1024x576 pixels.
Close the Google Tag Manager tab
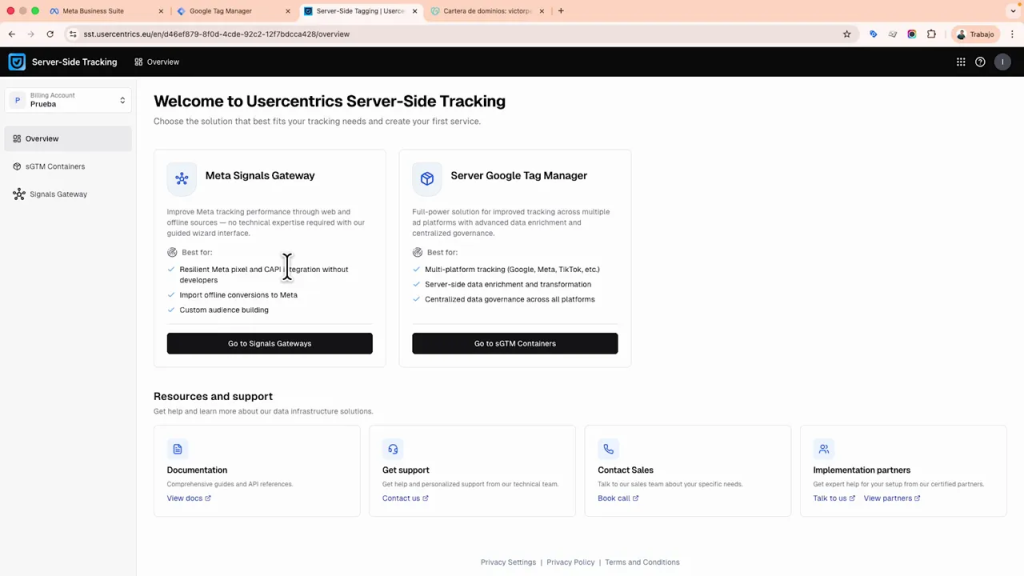click(288, 11)
